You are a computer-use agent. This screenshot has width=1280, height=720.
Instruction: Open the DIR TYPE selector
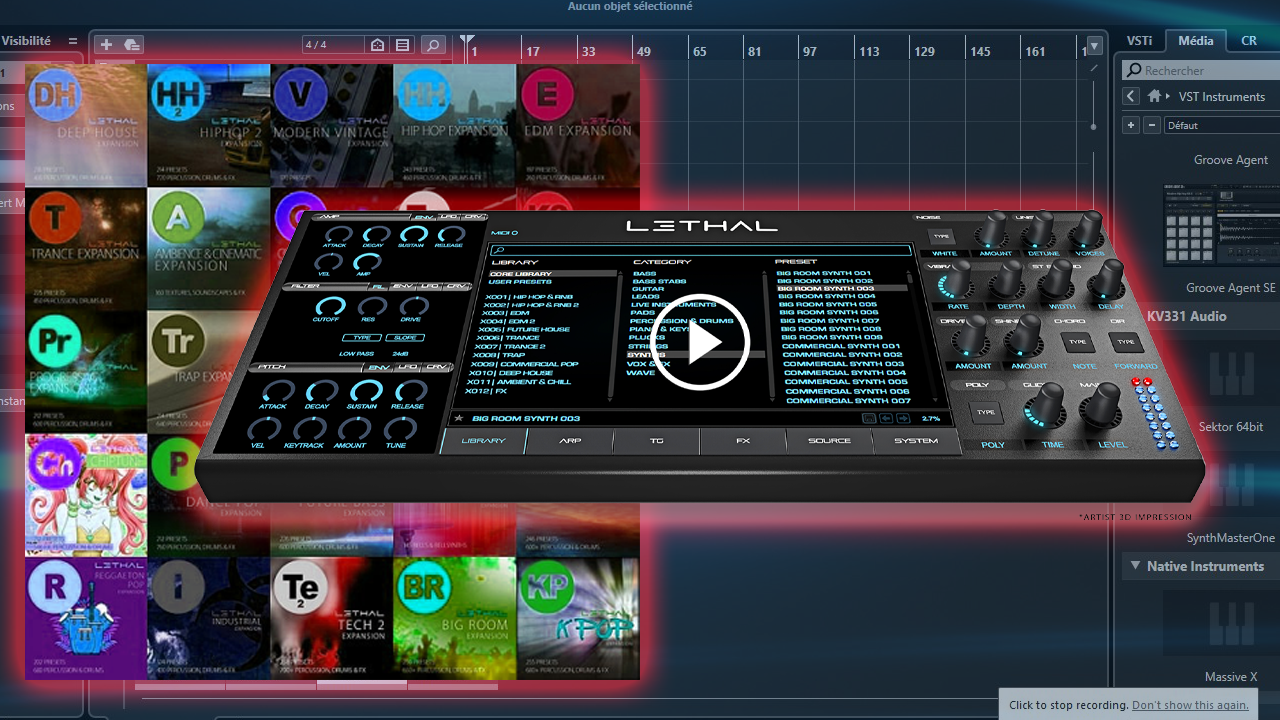[1127, 342]
